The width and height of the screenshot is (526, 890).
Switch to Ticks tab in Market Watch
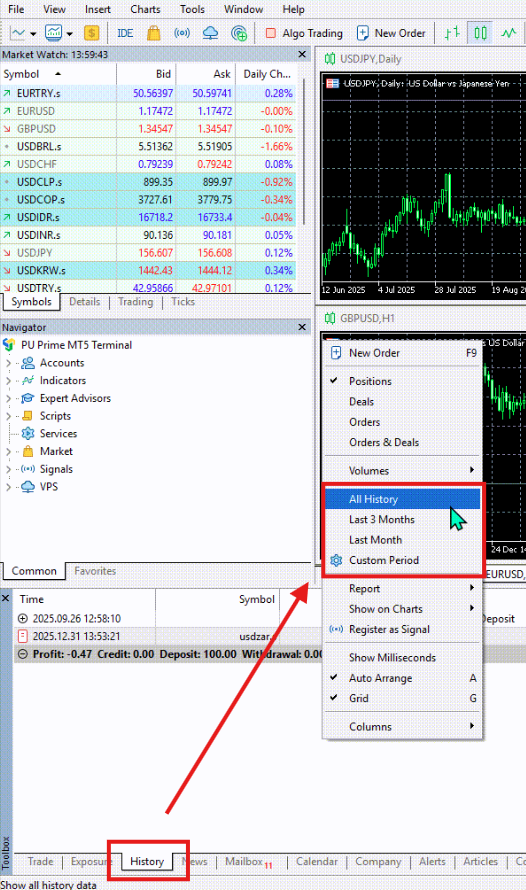pos(183,301)
